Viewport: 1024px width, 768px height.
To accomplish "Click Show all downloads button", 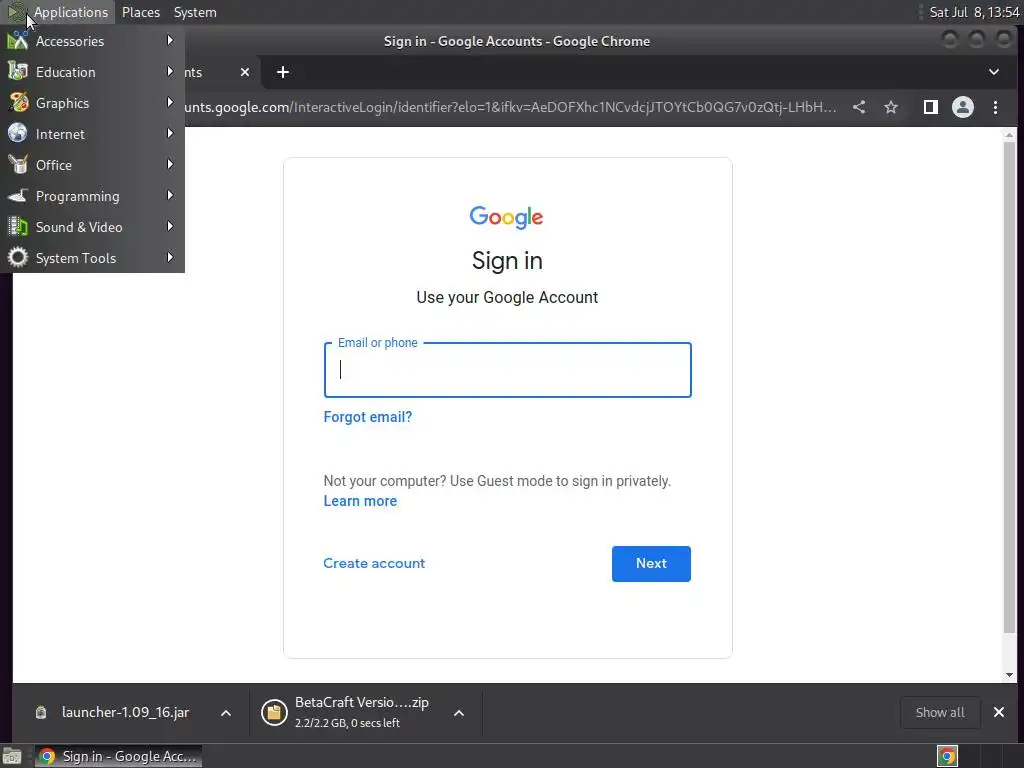I will point(940,712).
